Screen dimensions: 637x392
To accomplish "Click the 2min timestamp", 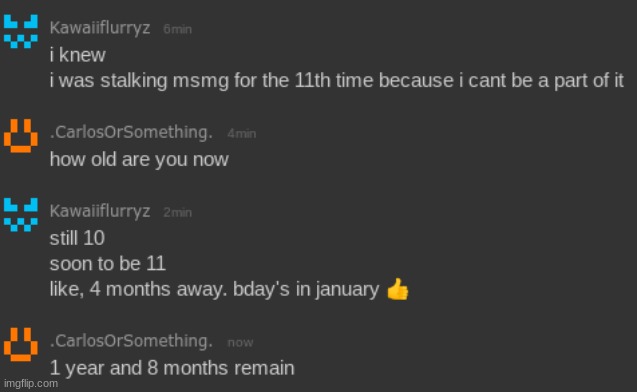I will (177, 212).
